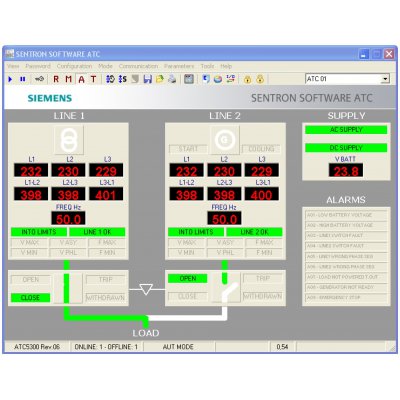Open the Configuration menu

pyautogui.click(x=74, y=66)
